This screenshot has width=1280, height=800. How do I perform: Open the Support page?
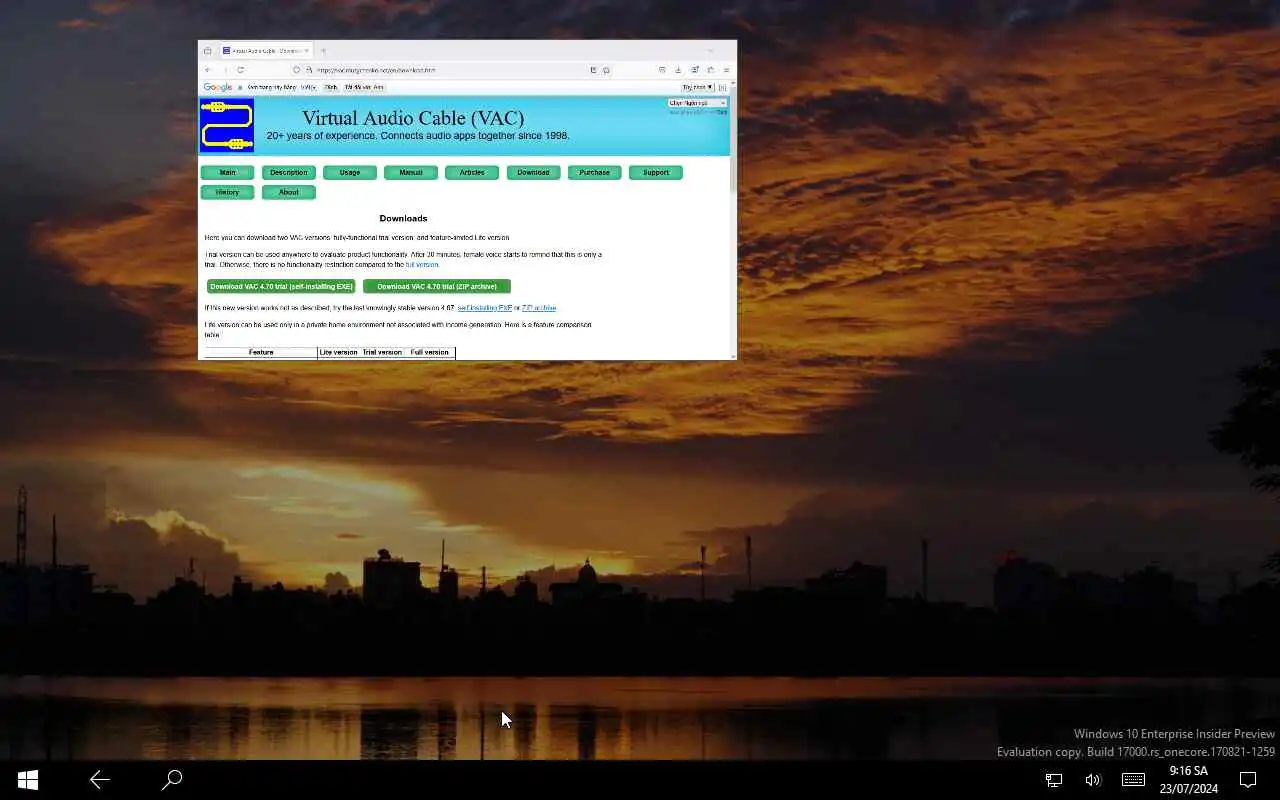656,172
